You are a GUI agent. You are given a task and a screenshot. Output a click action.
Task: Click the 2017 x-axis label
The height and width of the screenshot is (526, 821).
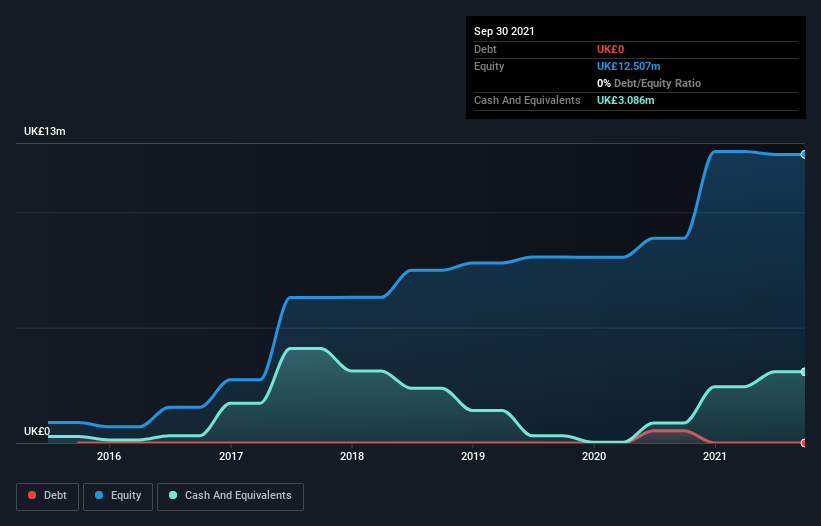[231, 456]
